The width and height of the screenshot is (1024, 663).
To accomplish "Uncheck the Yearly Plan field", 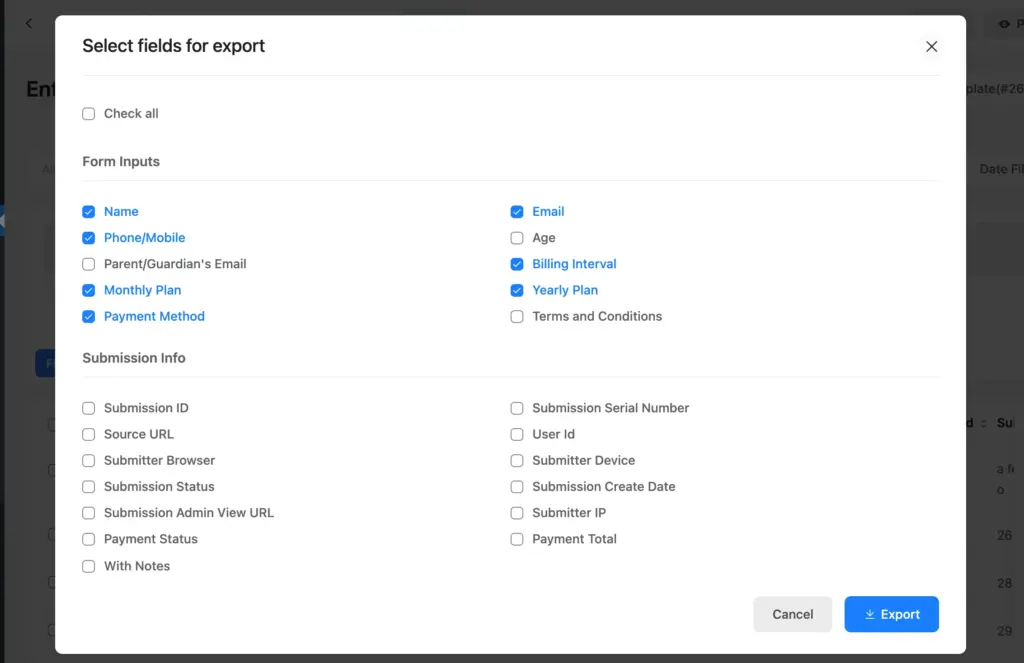I will pyautogui.click(x=516, y=290).
